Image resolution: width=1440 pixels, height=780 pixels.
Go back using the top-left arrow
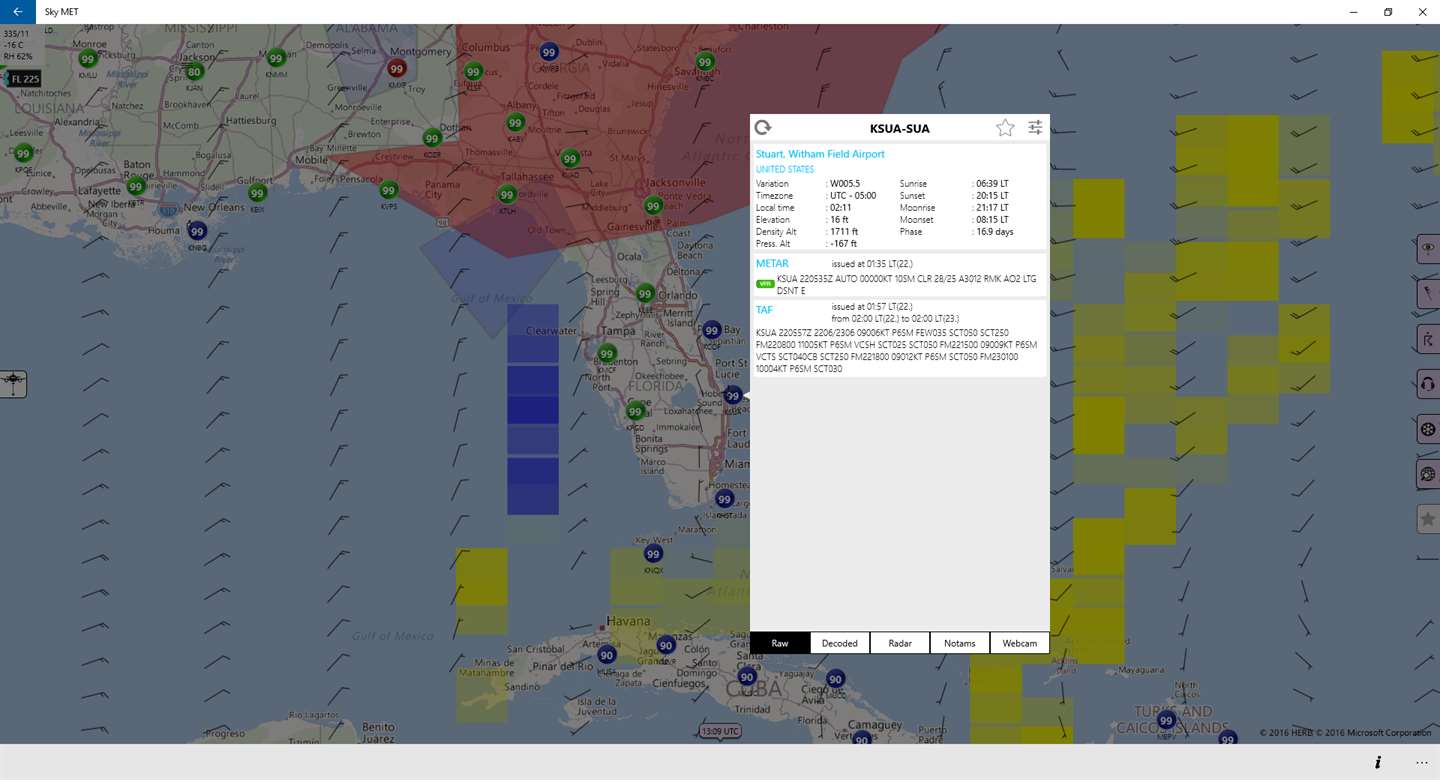[17, 12]
